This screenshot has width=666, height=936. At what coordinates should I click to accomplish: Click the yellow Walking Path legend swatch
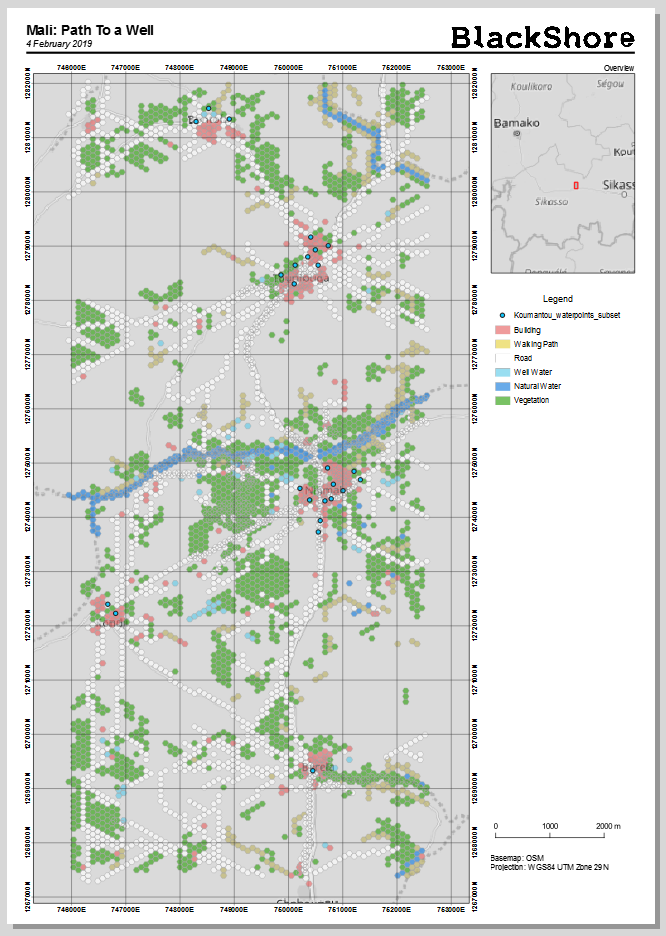coord(502,344)
